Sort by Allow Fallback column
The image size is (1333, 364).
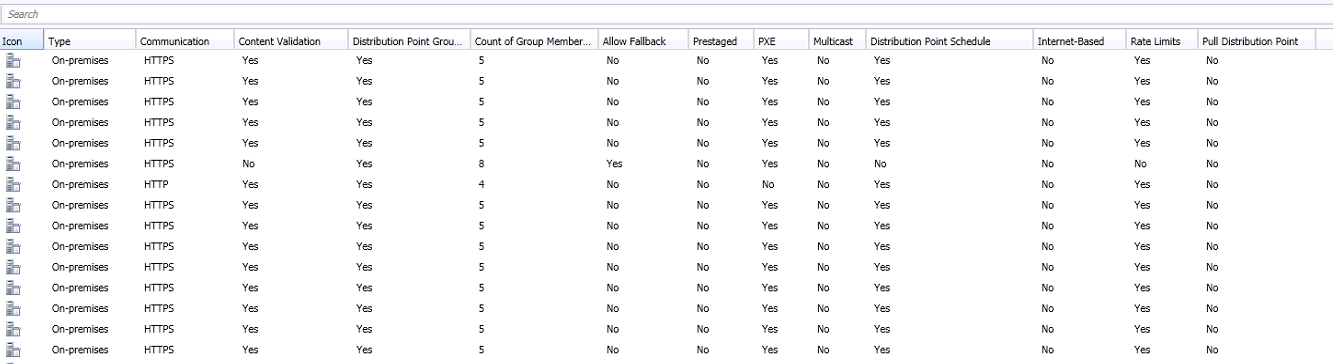tap(642, 41)
